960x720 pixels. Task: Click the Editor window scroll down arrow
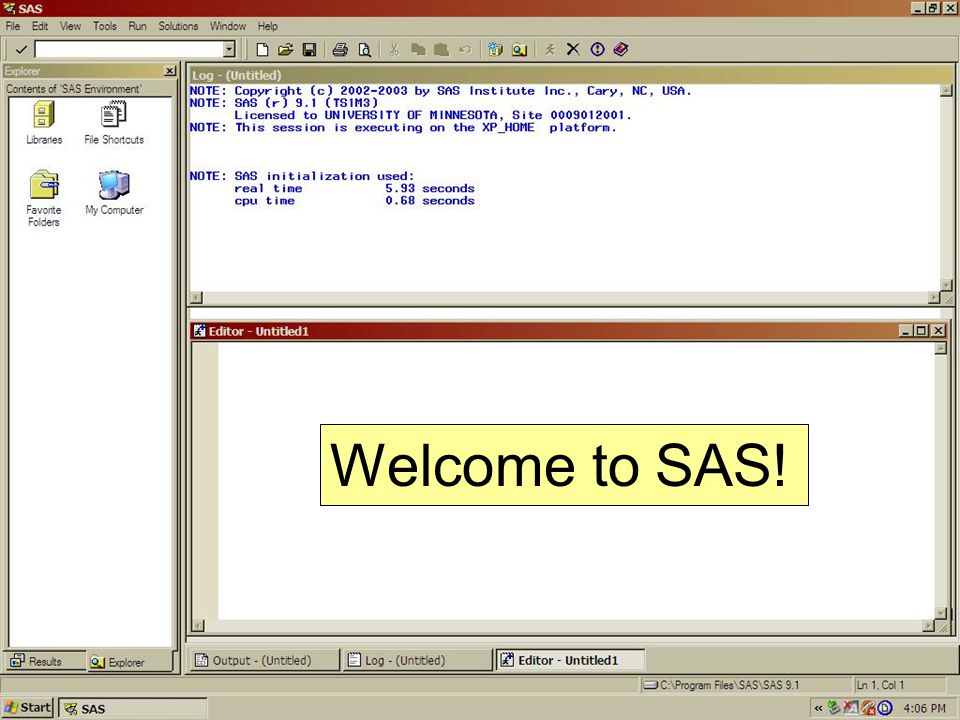pos(941,613)
